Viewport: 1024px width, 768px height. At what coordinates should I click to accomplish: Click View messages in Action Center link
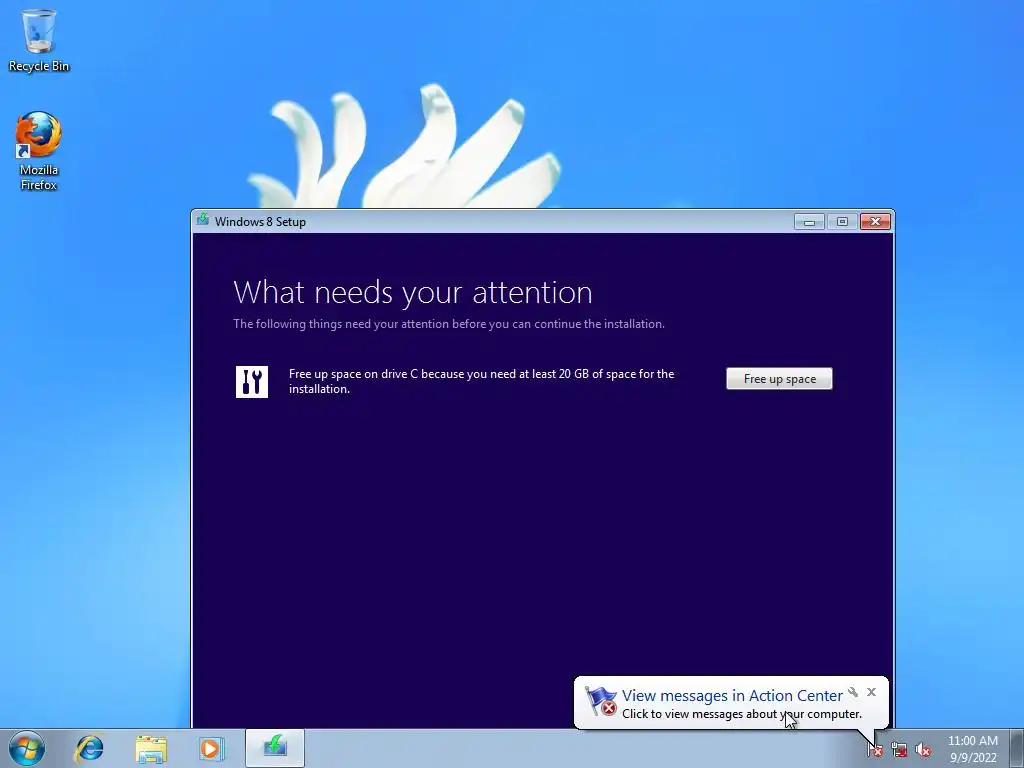point(732,696)
